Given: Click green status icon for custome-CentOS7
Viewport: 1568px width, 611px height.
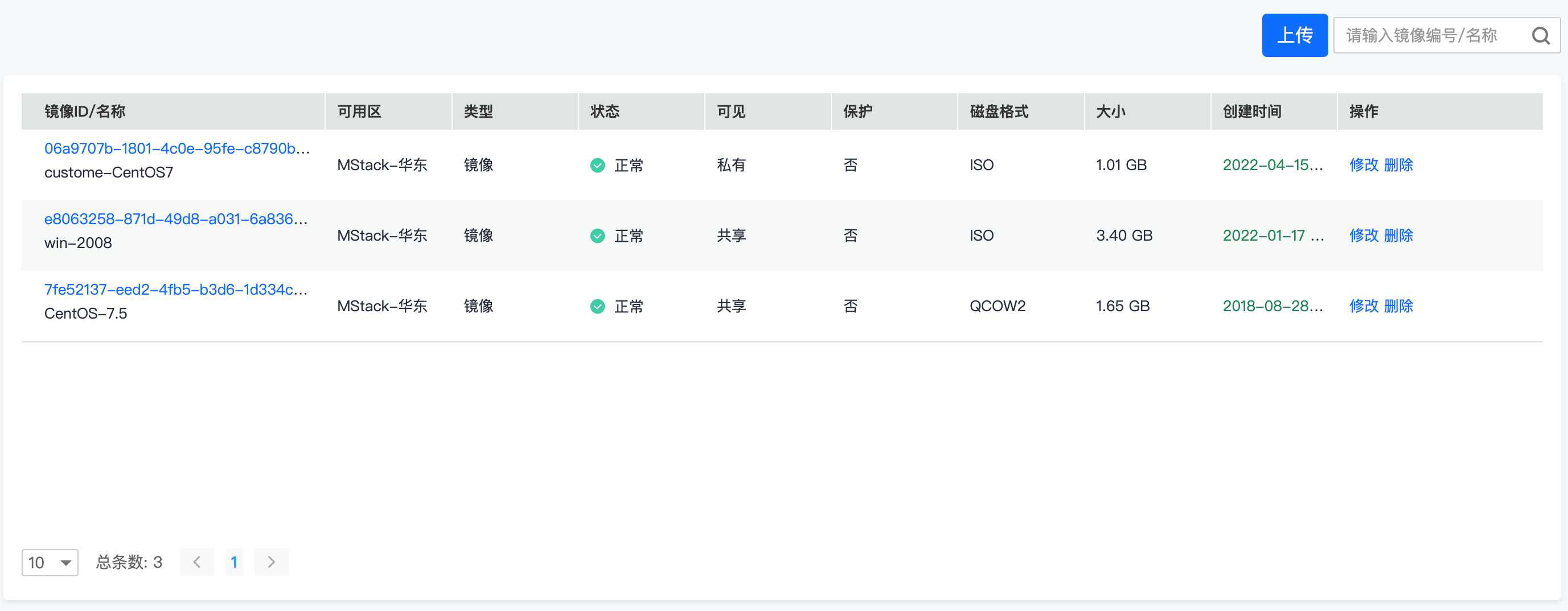Looking at the screenshot, I should click(597, 166).
